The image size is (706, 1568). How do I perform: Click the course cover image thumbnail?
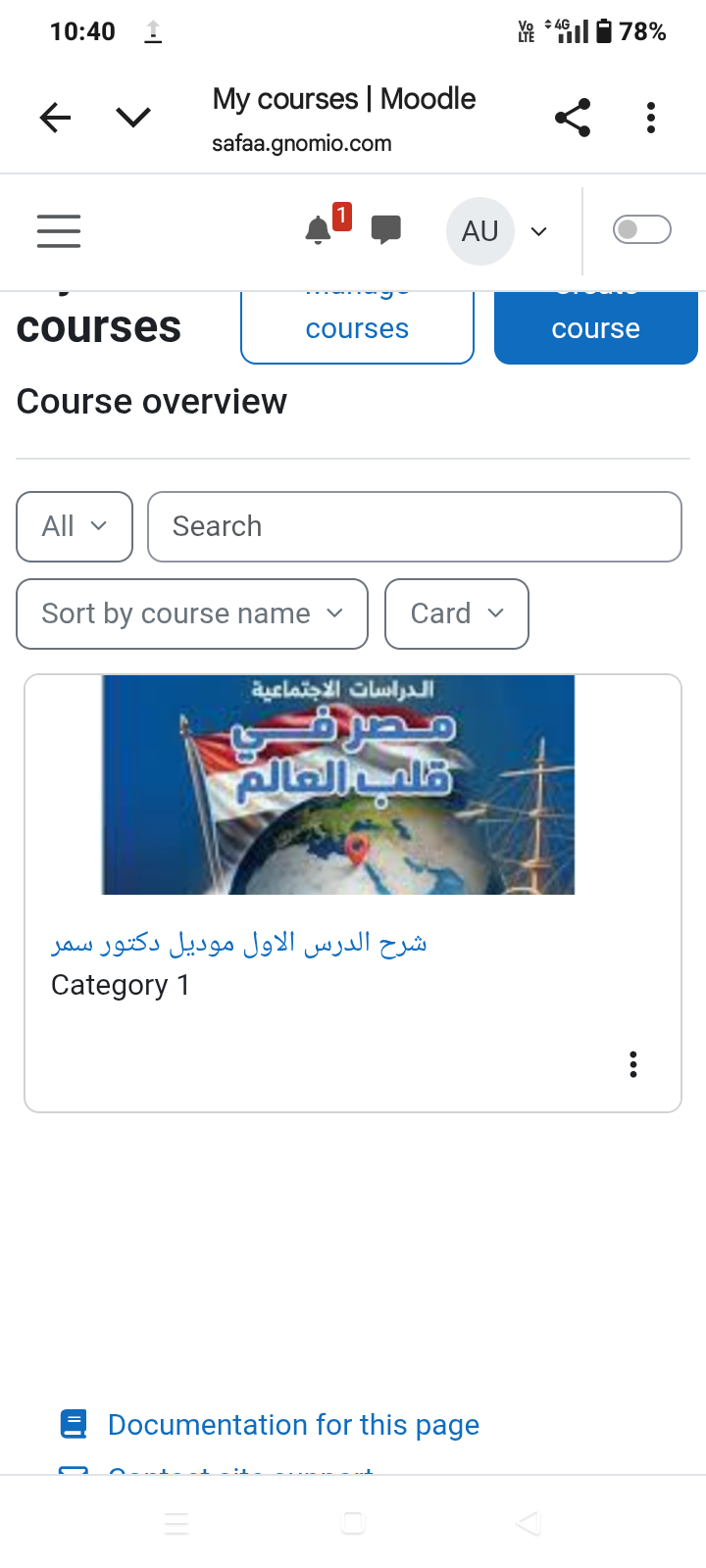(x=338, y=784)
